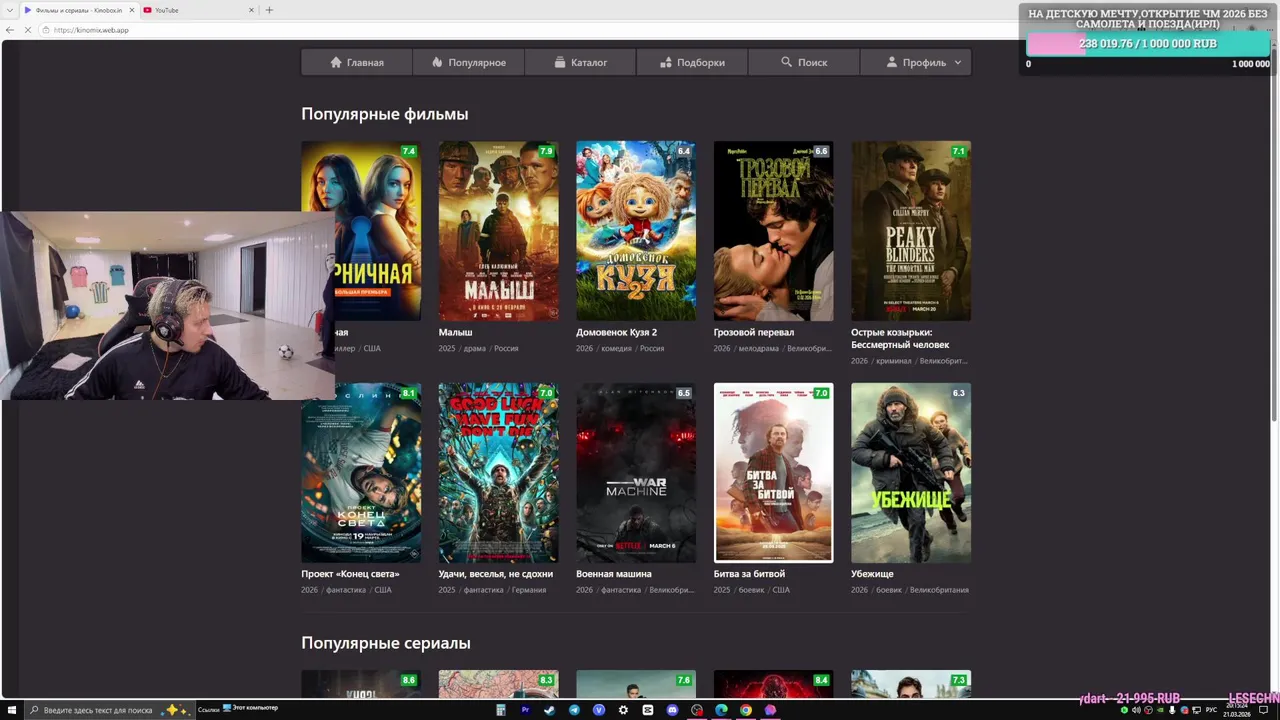
Task: Open the browser tab search chevron
Action: click(10, 10)
